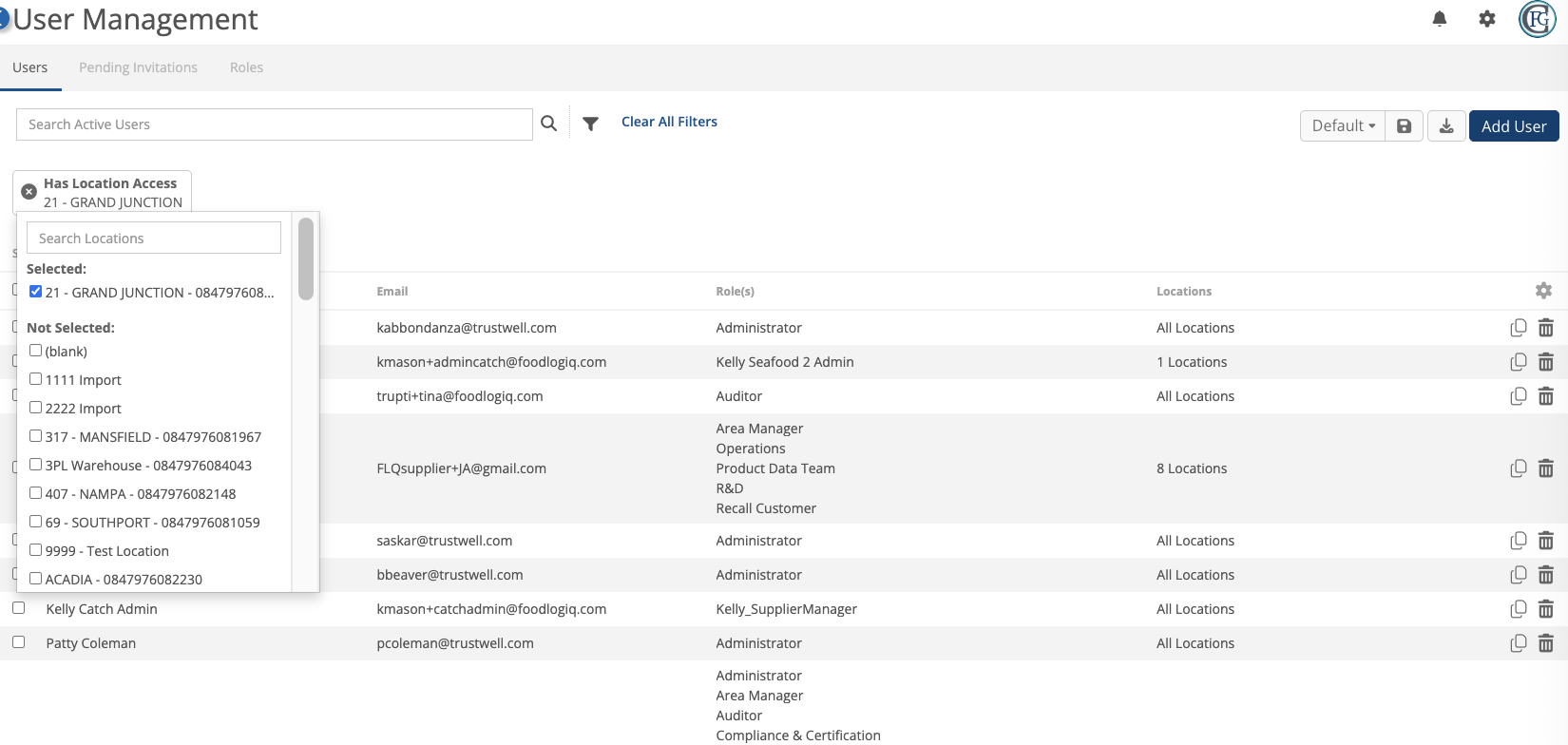Click Clear All Filters link

pos(669,122)
